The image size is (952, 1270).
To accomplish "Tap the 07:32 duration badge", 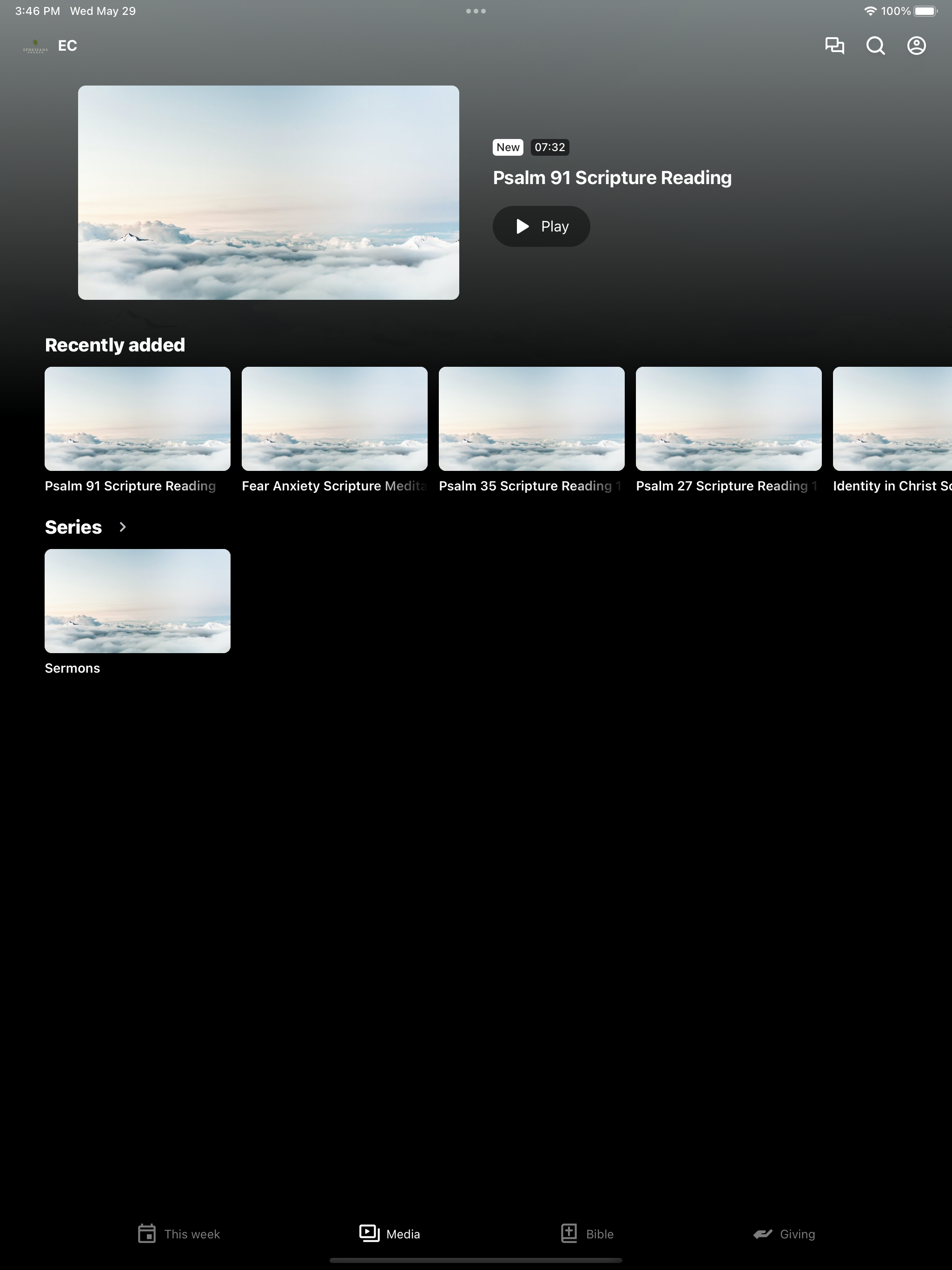I will pyautogui.click(x=549, y=147).
